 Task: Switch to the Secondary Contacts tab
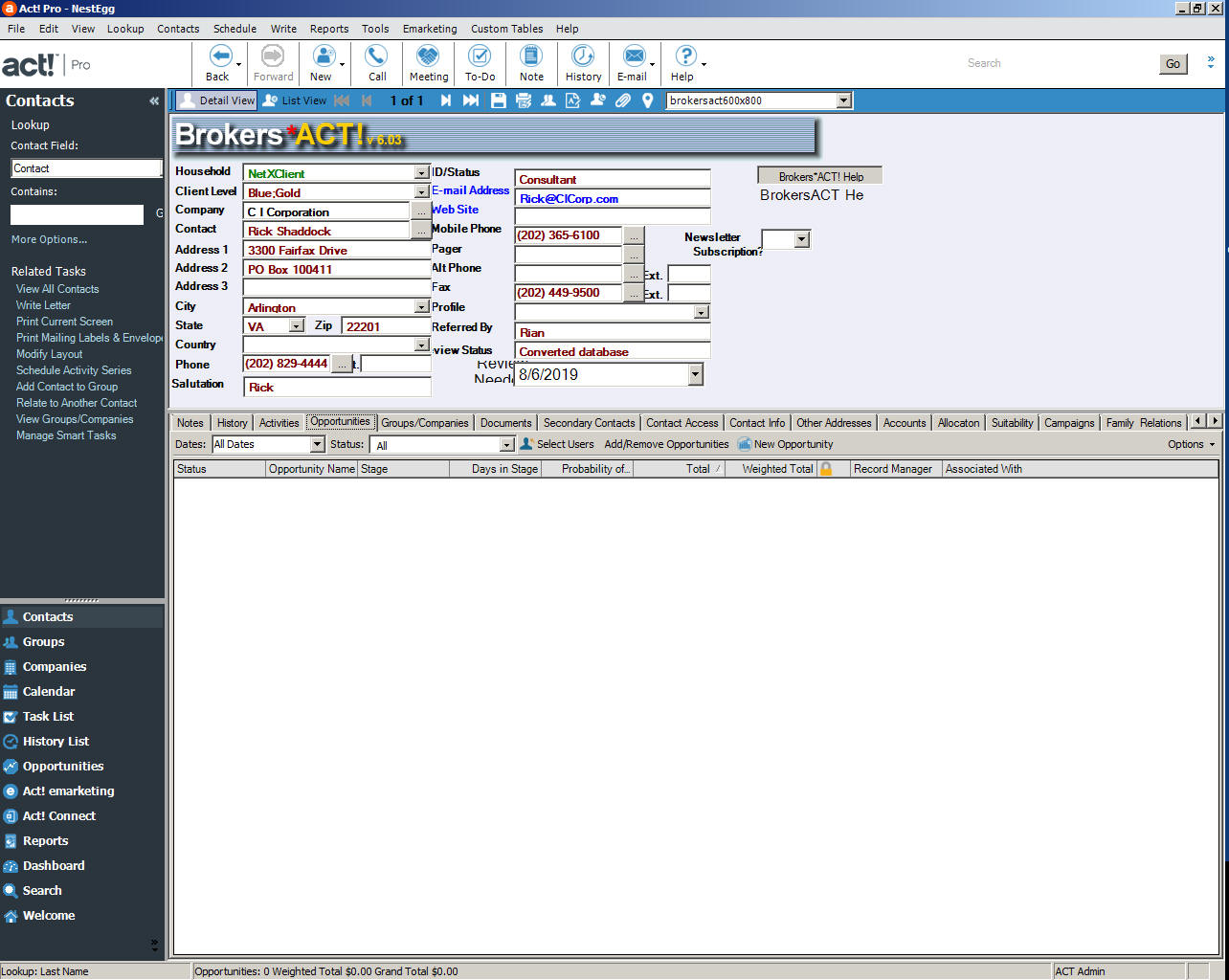[x=589, y=423]
